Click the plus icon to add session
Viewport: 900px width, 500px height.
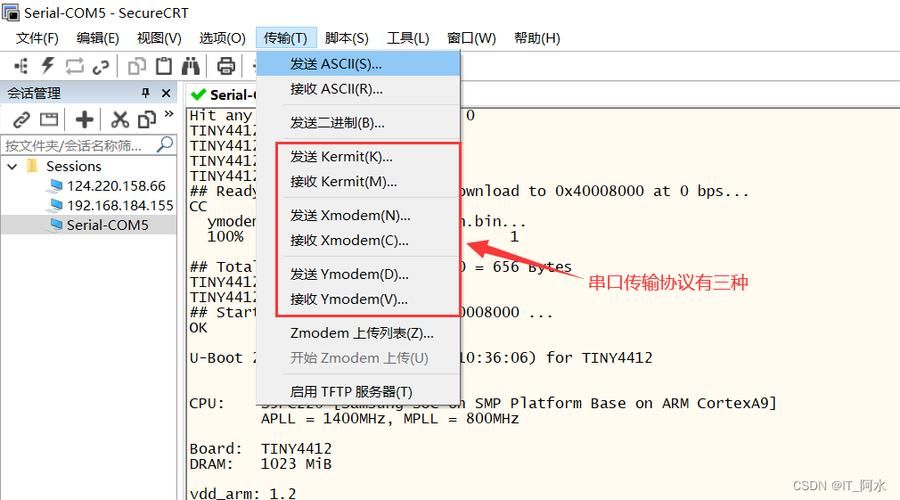(85, 120)
